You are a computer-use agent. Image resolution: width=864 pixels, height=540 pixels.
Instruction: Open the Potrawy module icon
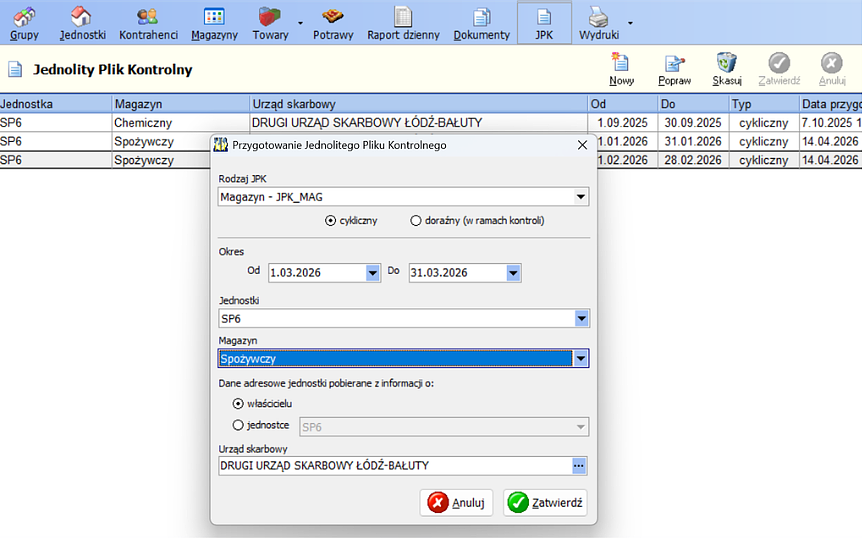[x=333, y=22]
